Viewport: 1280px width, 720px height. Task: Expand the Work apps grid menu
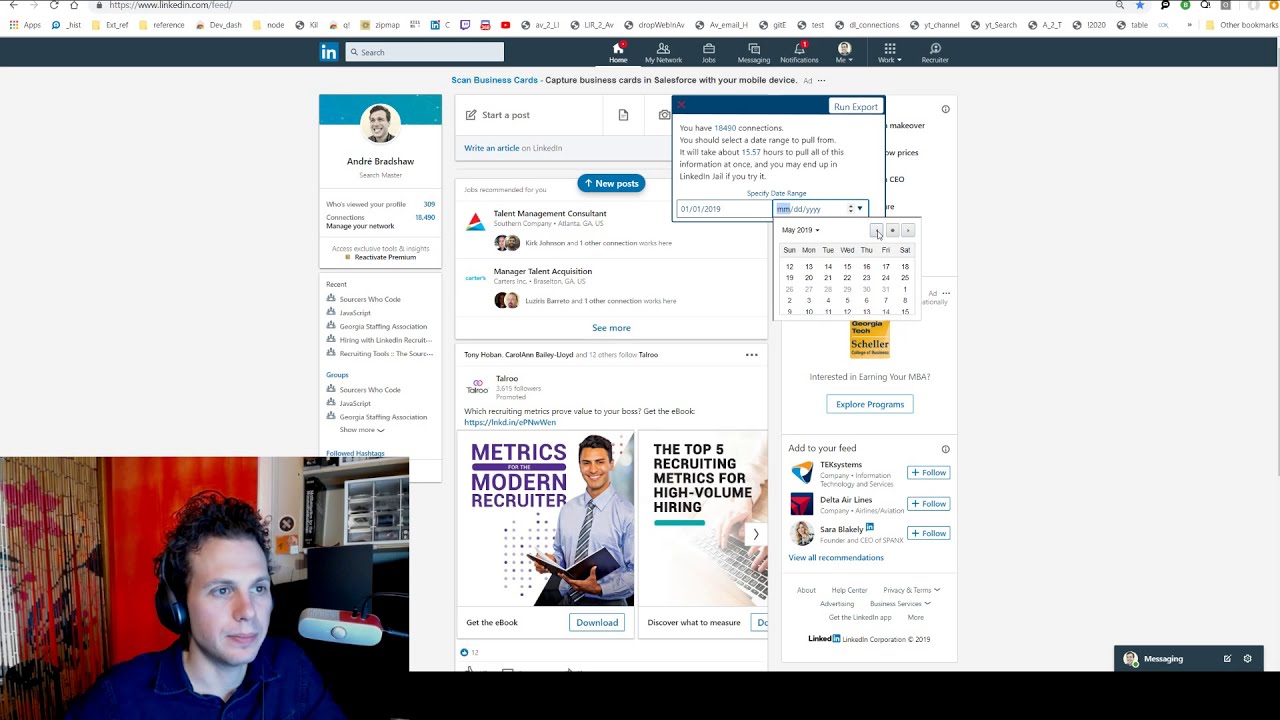pyautogui.click(x=890, y=52)
